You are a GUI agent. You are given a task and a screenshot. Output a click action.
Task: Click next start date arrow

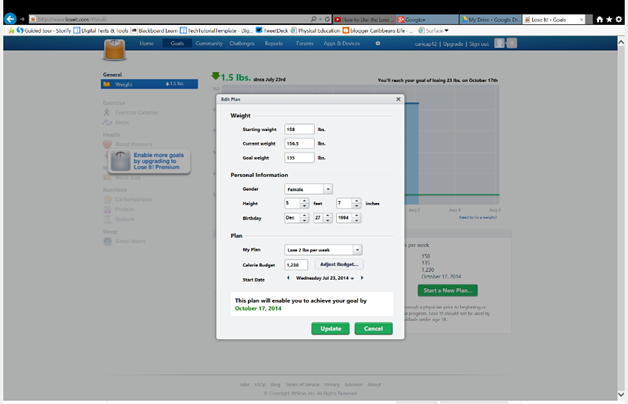(362, 278)
